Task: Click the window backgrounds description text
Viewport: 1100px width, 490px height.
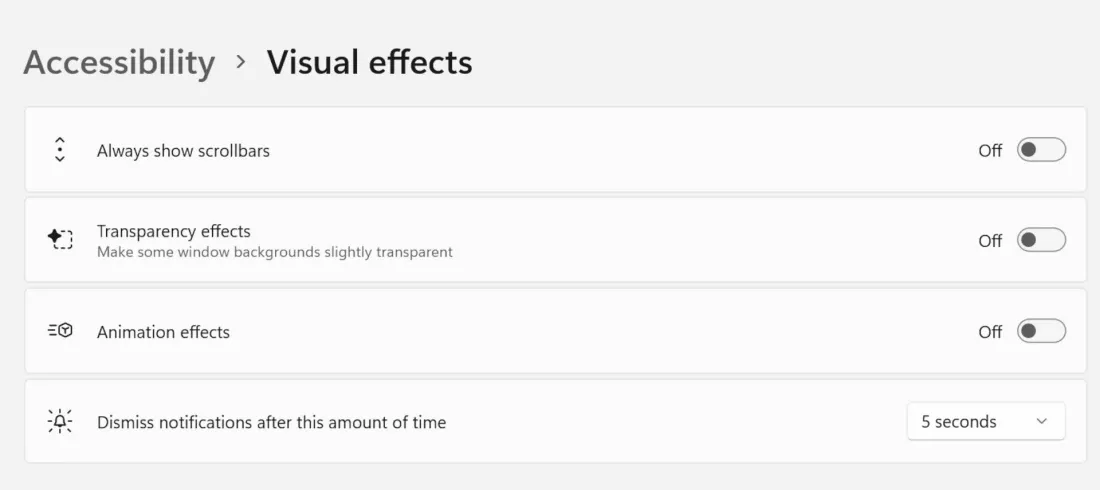Action: pos(275,252)
